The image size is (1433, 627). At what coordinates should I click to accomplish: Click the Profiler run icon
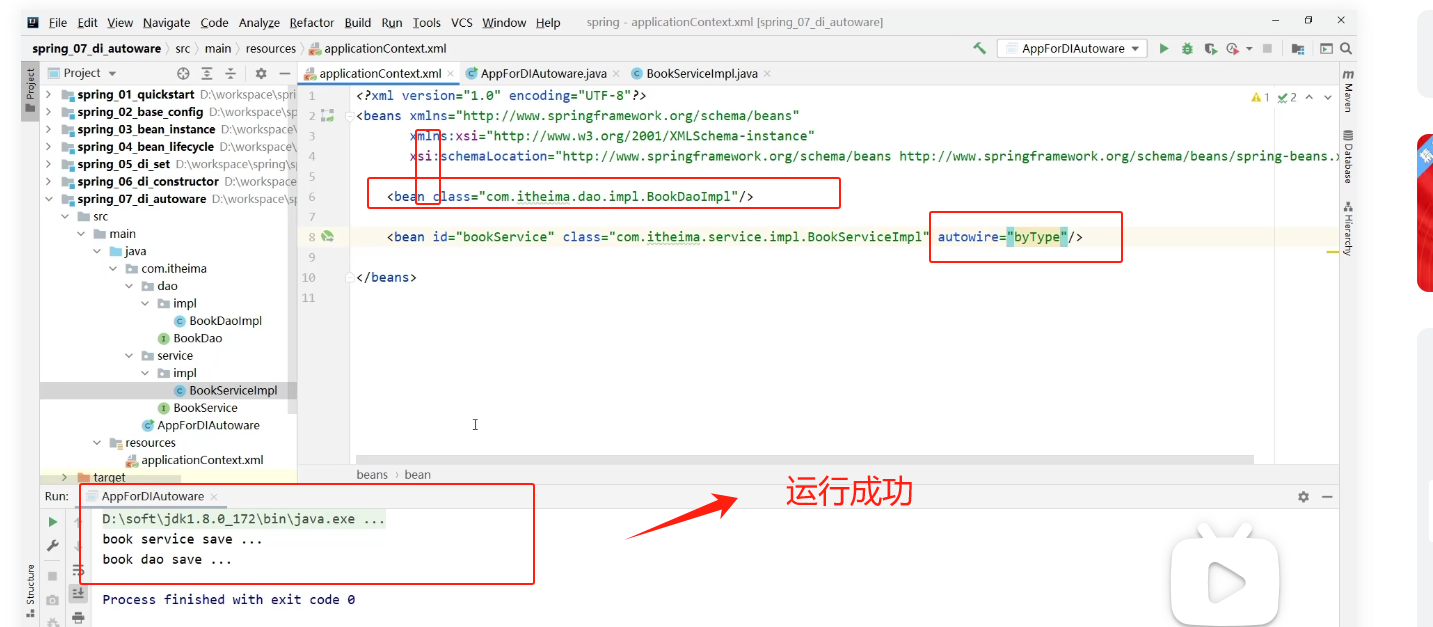(x=1231, y=48)
